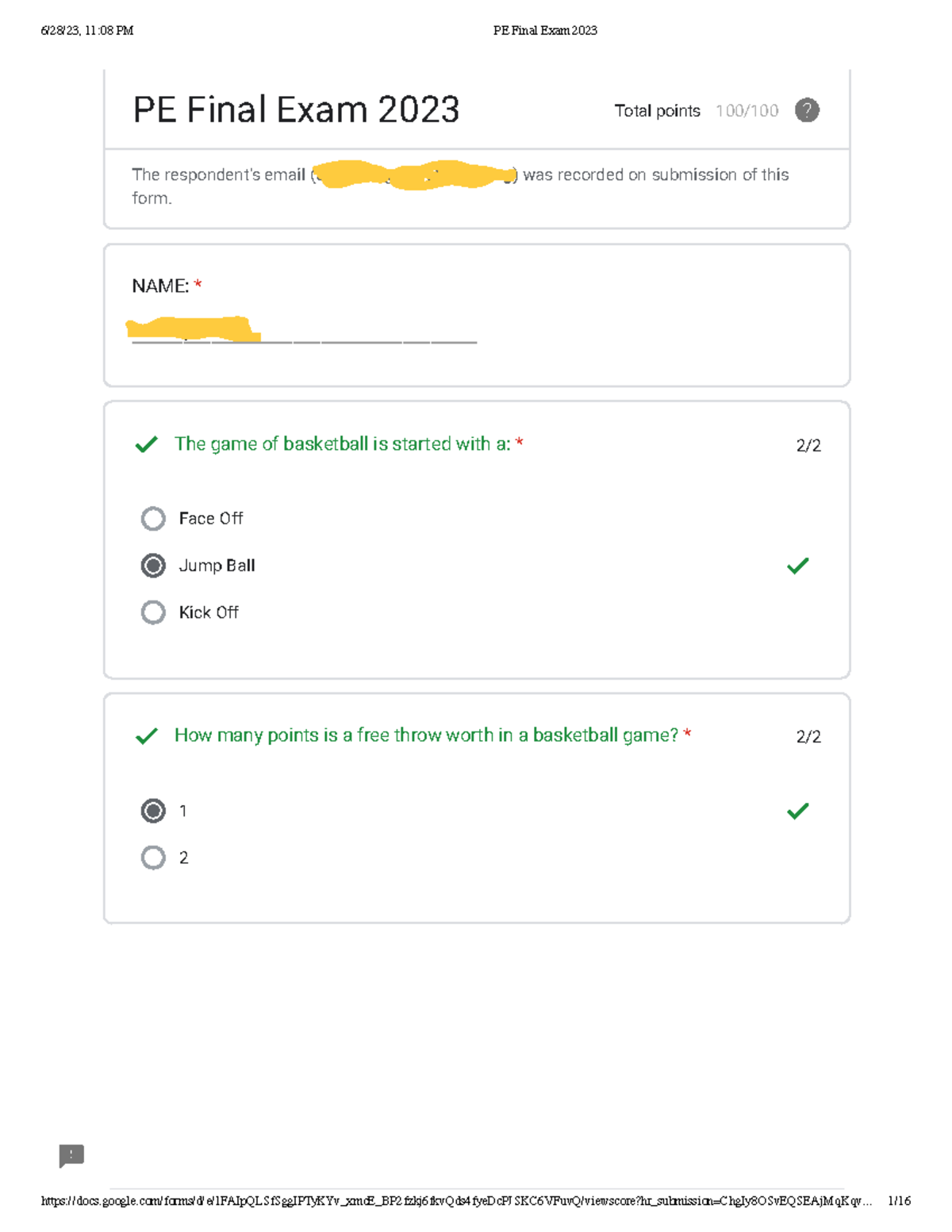The image size is (952, 1232).
Task: Click the 2/2 score for jump ball question
Action: click(808, 446)
